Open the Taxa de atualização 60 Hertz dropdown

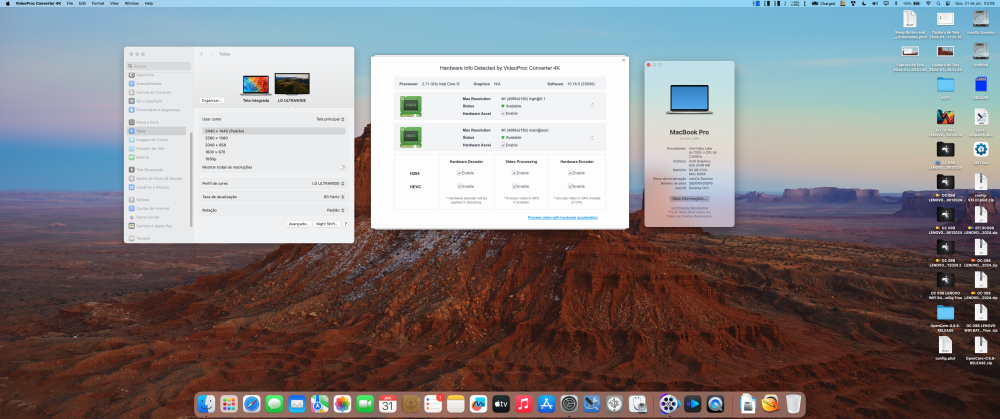point(334,197)
